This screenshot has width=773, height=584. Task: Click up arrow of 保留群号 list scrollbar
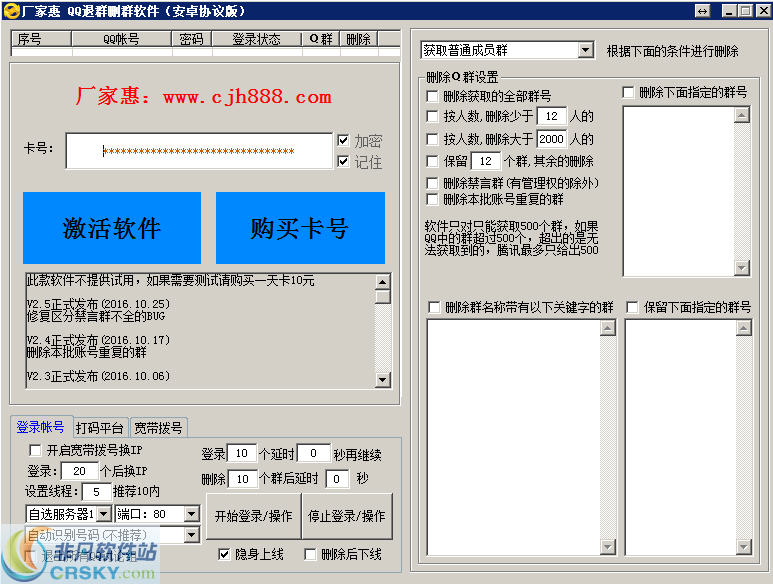743,328
